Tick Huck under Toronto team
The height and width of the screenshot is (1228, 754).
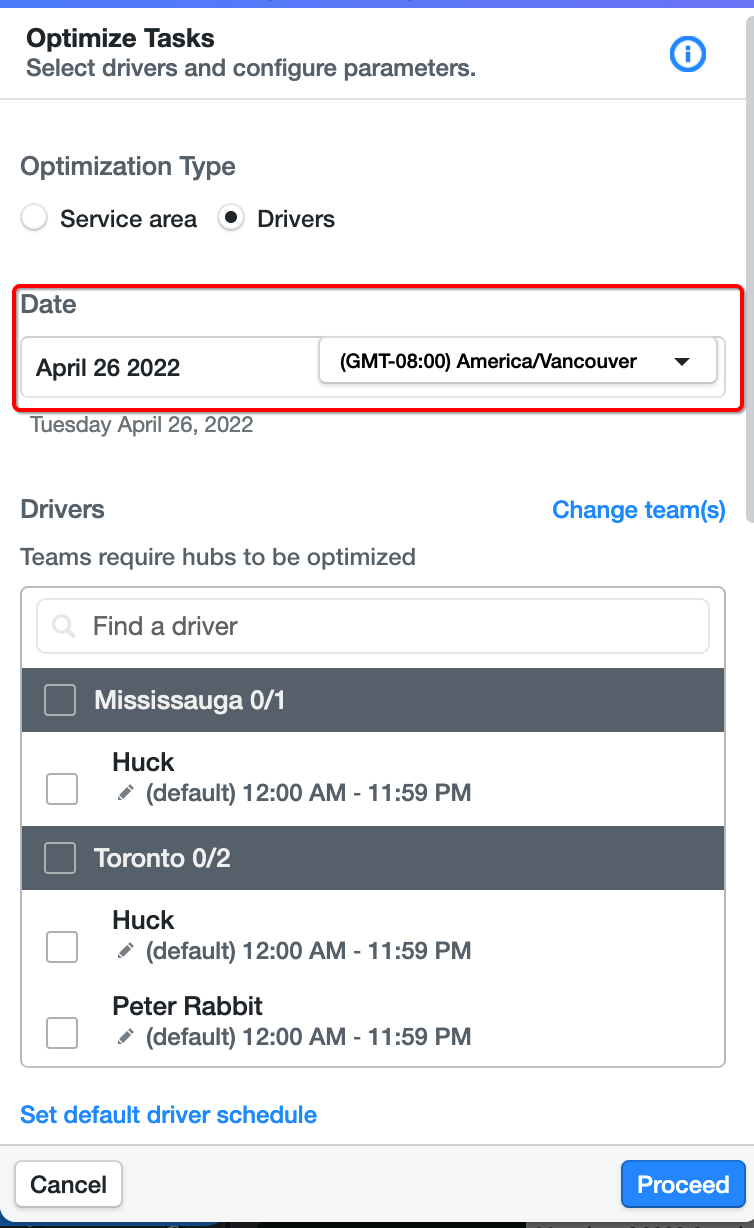(62, 946)
